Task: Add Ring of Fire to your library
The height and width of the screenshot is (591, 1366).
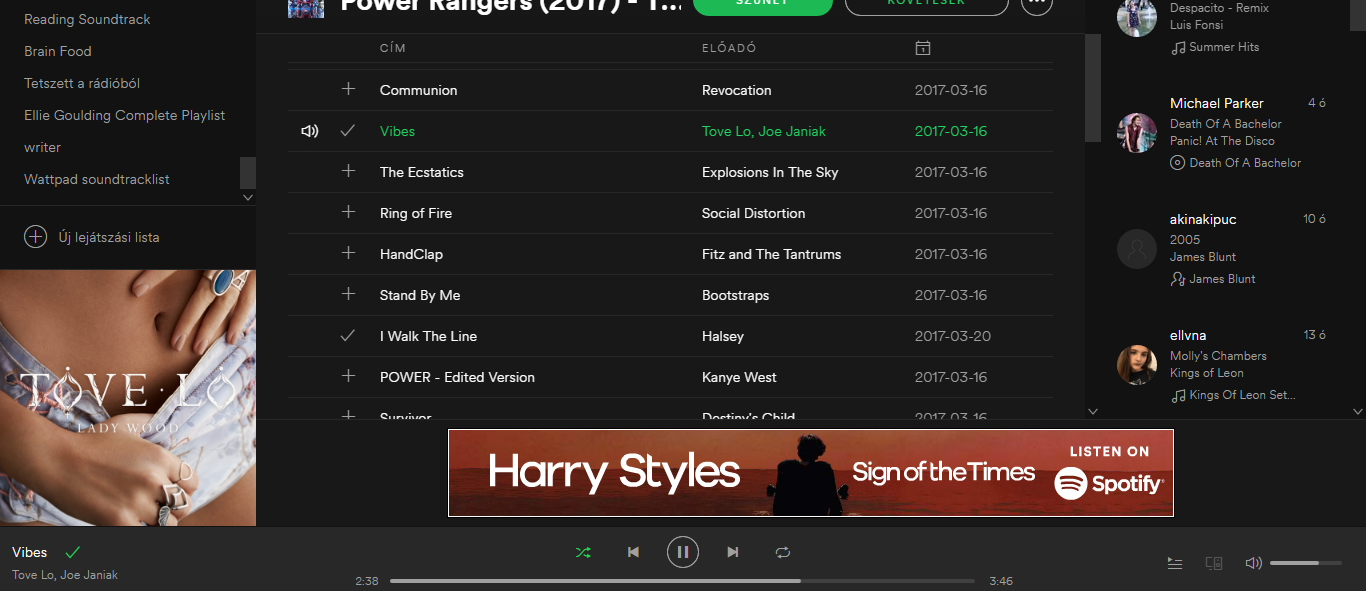Action: pyautogui.click(x=348, y=212)
